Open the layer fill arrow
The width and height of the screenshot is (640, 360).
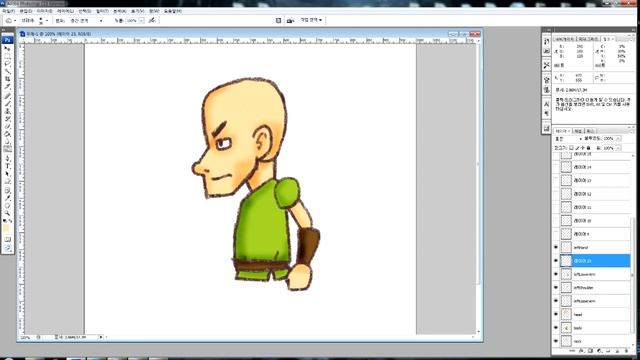coord(618,148)
